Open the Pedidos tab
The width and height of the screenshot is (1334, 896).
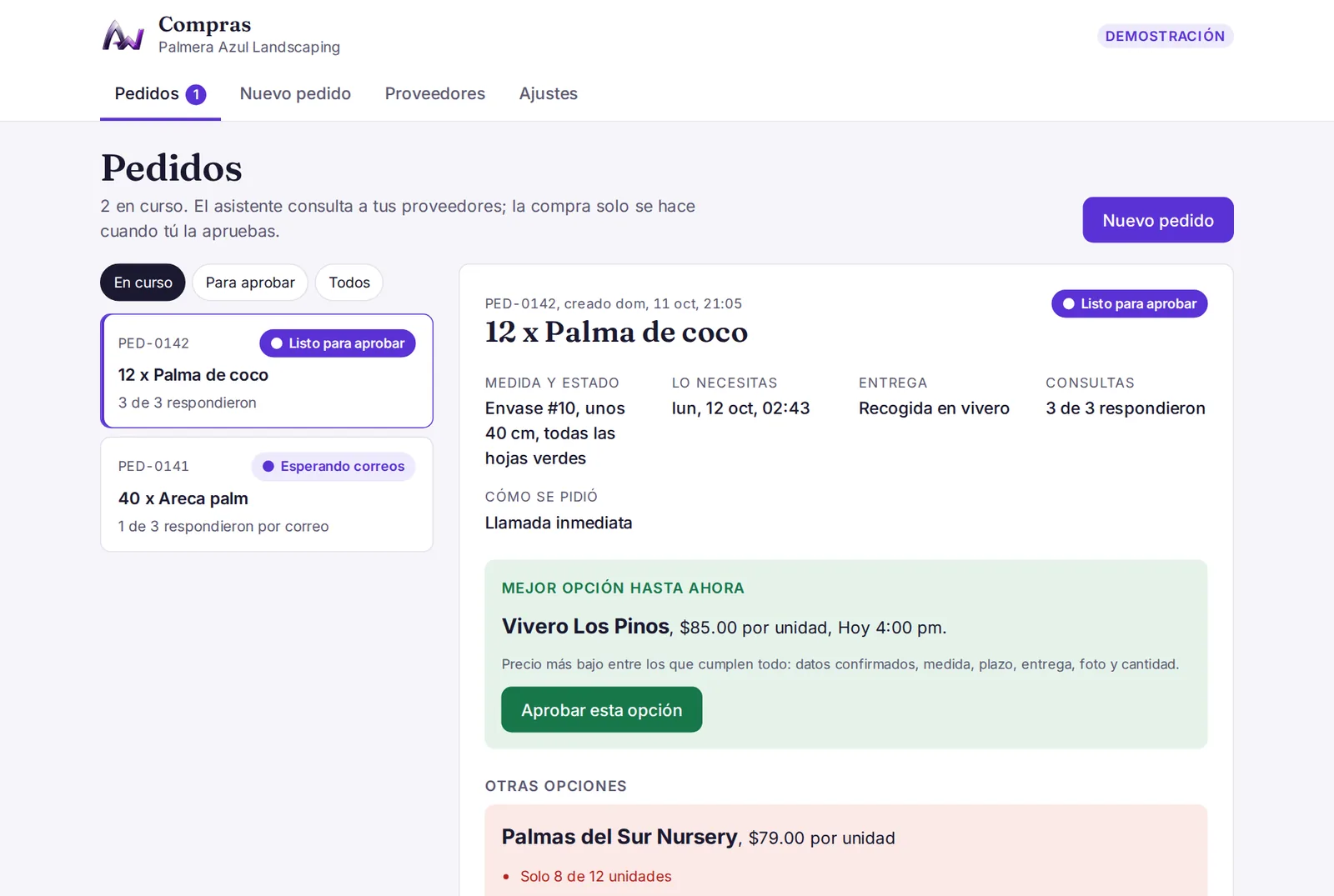click(x=160, y=94)
